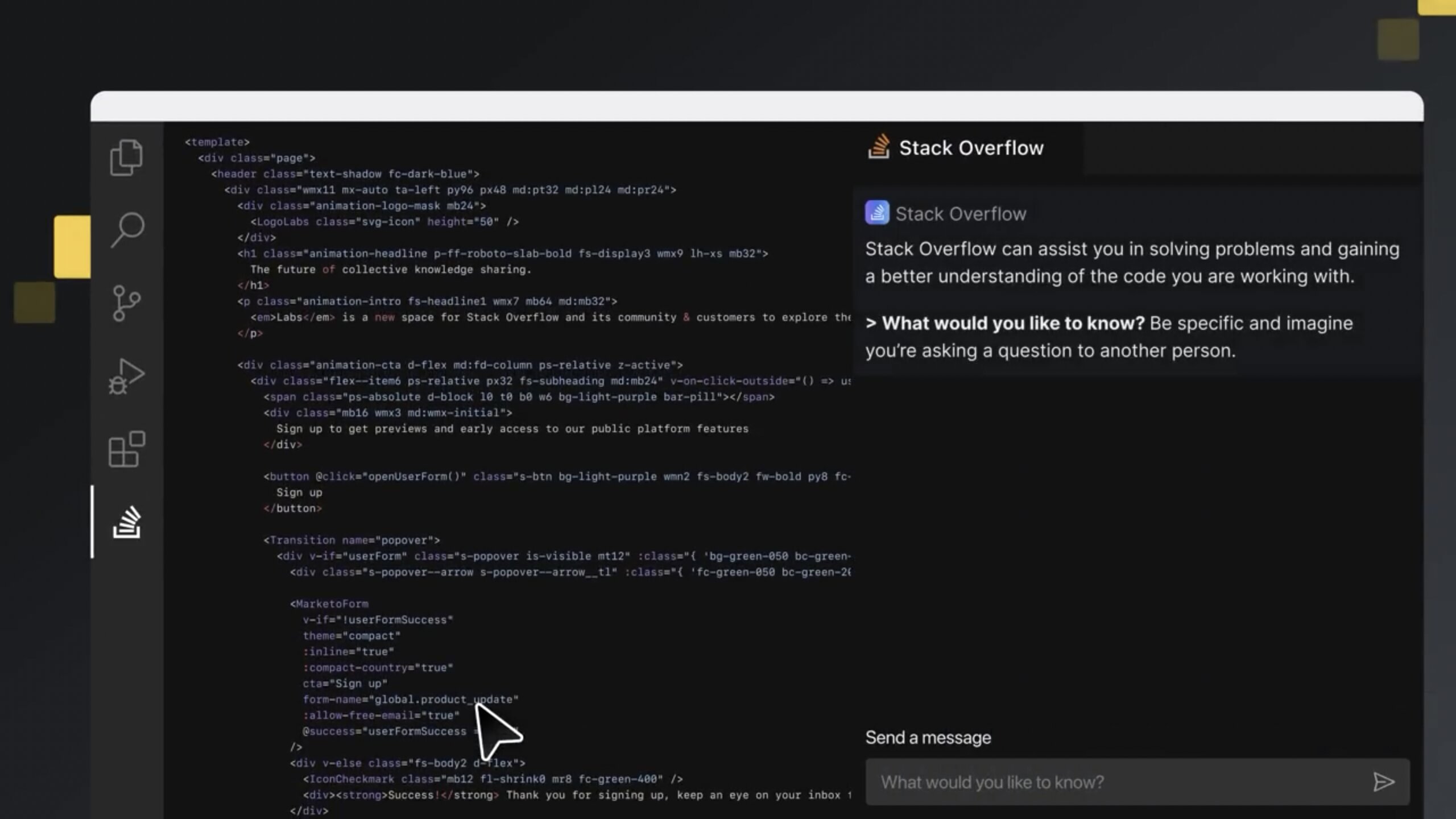Click 'The future of collective knowledge sharing.' text
1456x819 pixels.
pos(391,270)
